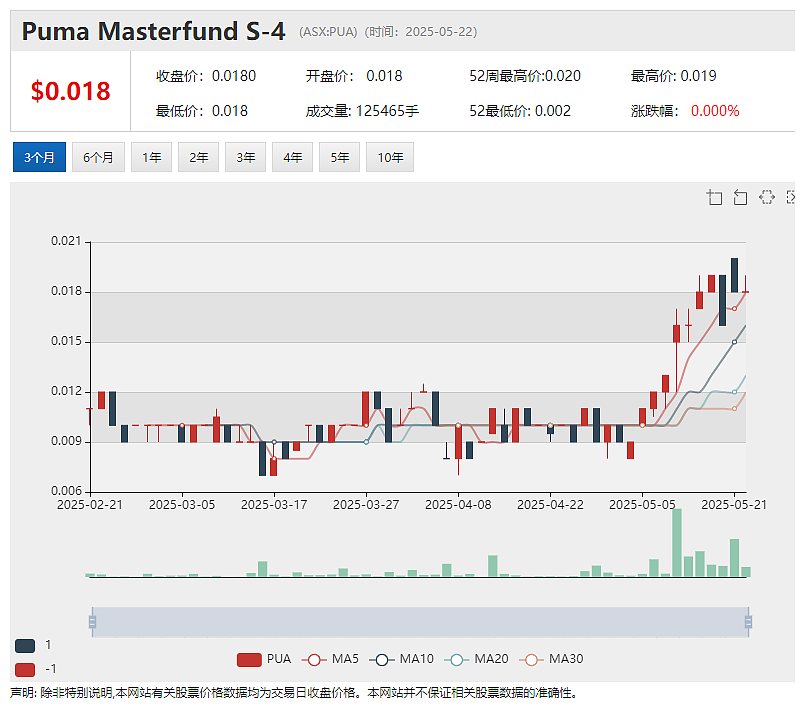Image resolution: width=806 pixels, height=711 pixels.
Task: Switch to the 4年 time range
Action: [292, 157]
